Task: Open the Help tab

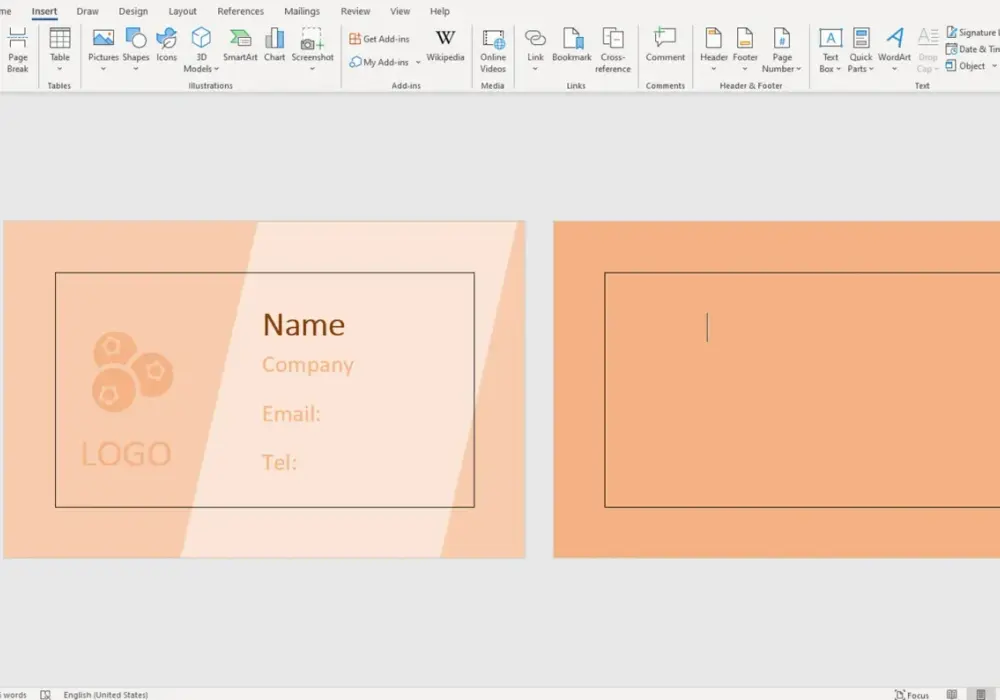Action: click(439, 11)
